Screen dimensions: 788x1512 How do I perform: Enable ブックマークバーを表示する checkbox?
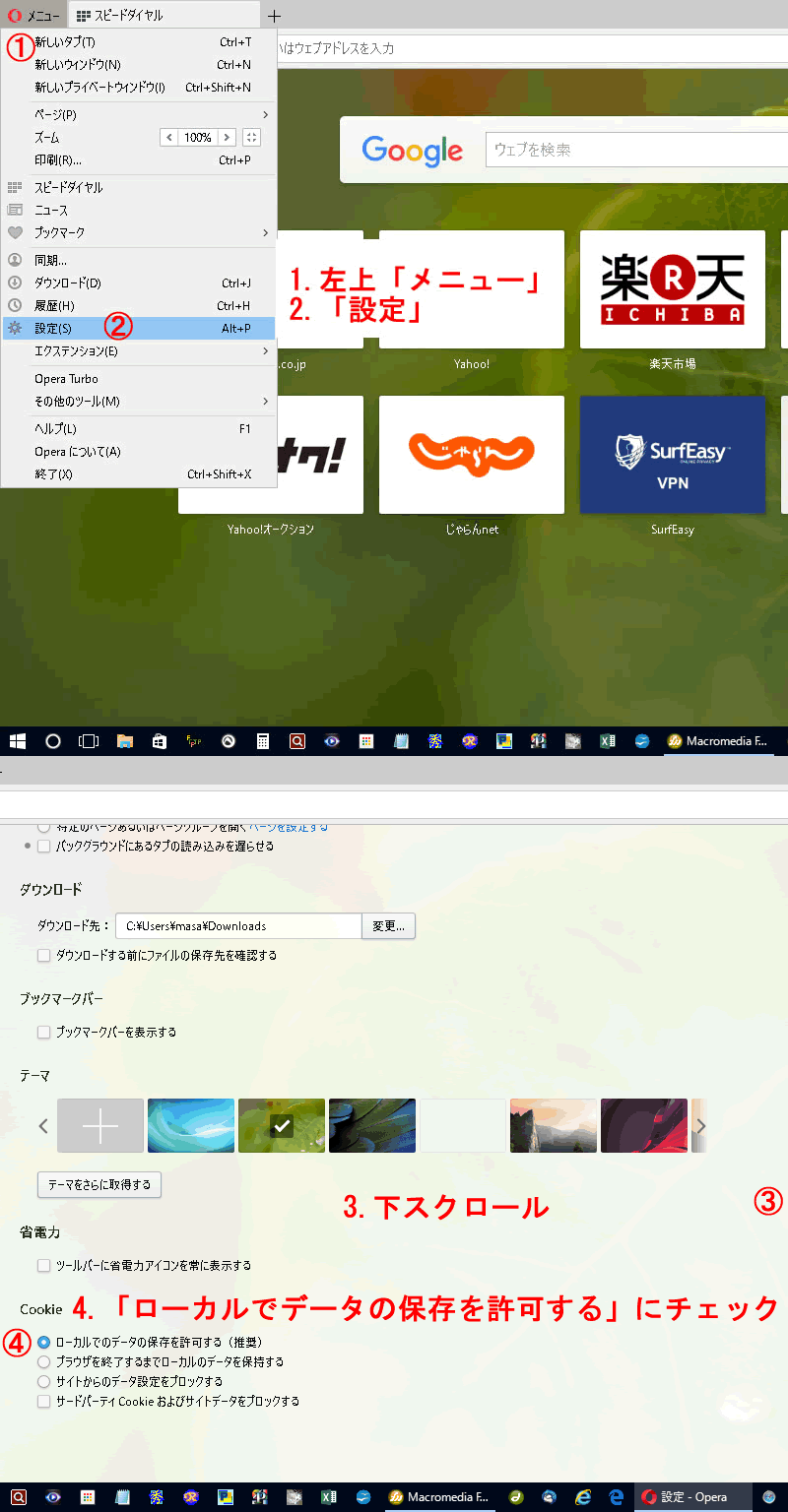[x=43, y=1033]
